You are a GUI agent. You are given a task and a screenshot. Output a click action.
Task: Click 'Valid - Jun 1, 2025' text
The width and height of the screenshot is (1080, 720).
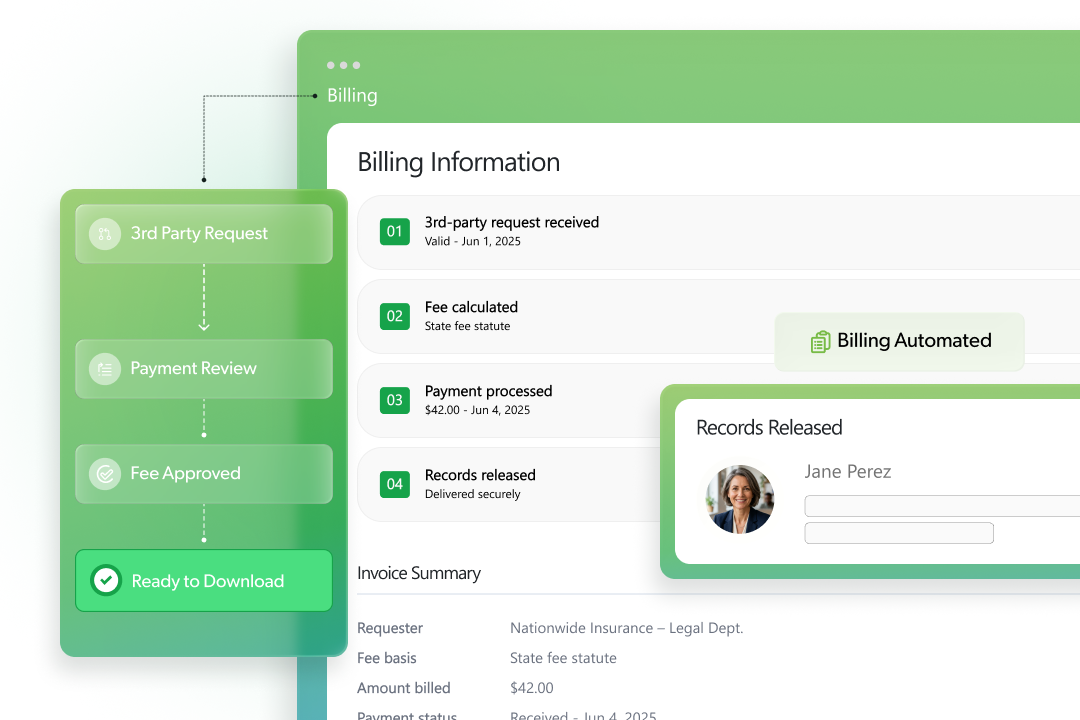(472, 242)
